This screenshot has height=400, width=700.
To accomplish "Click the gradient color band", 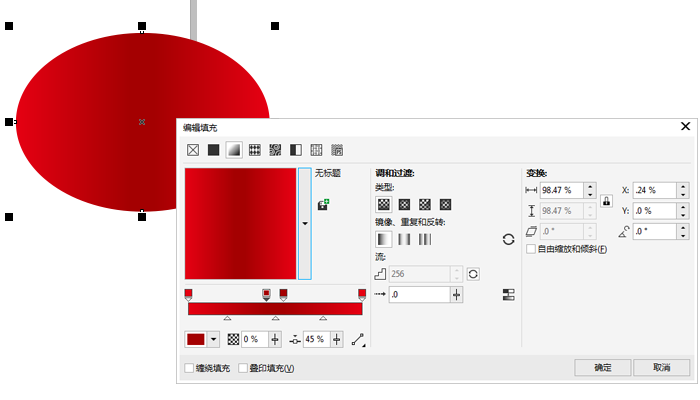I will [x=275, y=309].
